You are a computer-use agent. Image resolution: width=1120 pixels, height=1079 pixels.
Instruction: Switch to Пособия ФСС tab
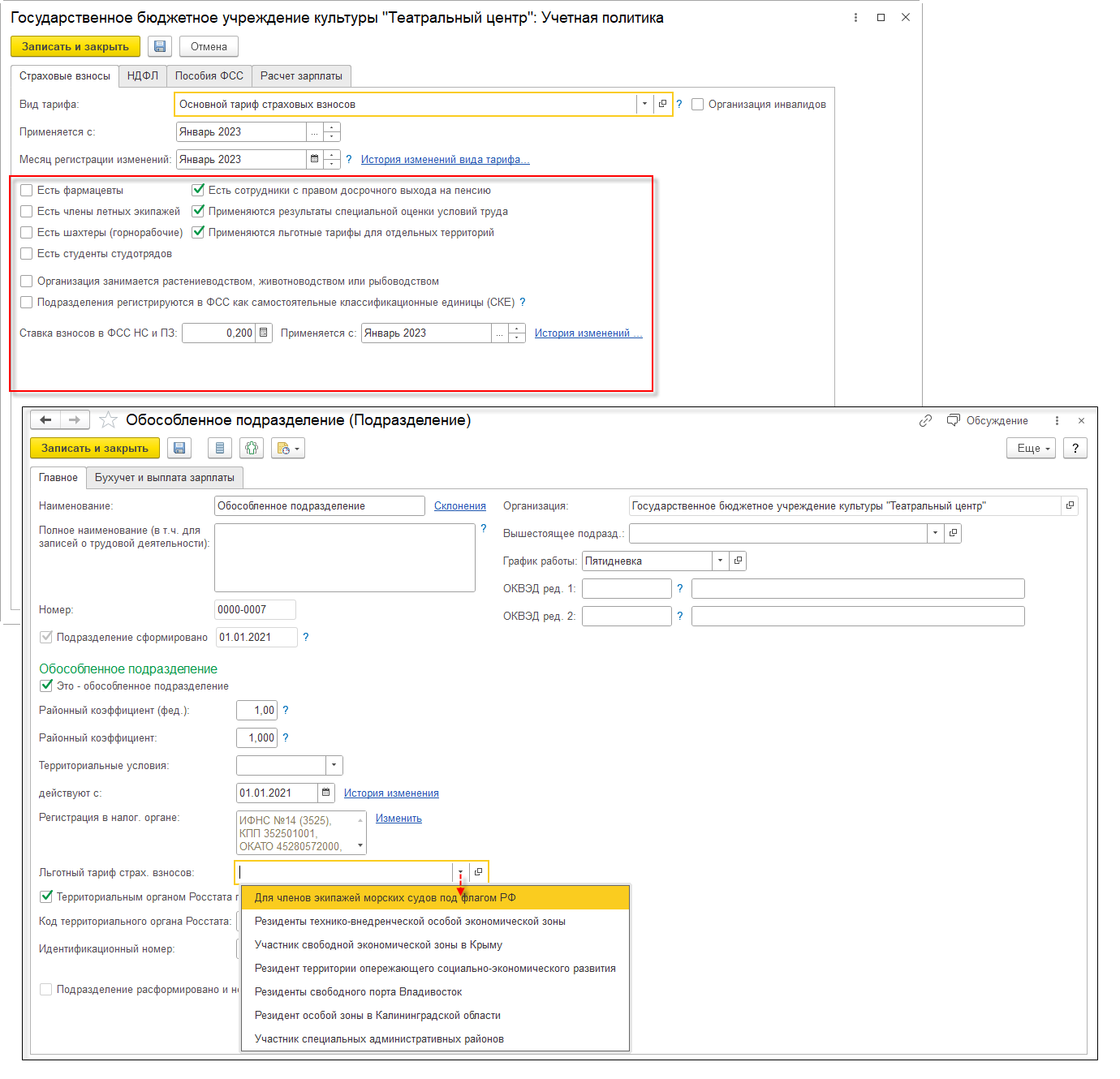click(209, 75)
